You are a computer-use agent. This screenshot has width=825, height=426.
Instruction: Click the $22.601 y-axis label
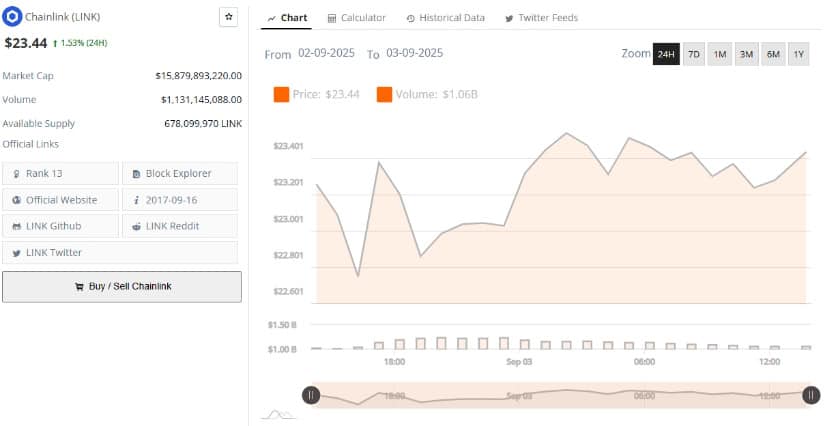click(288, 291)
